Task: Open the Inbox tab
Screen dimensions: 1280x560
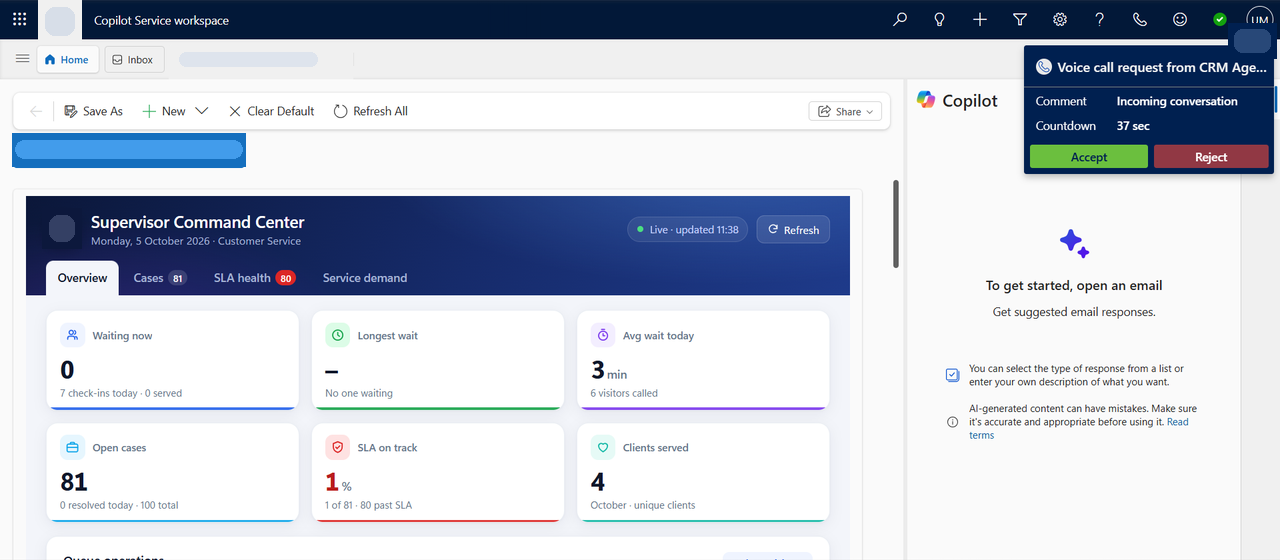Action: click(134, 60)
